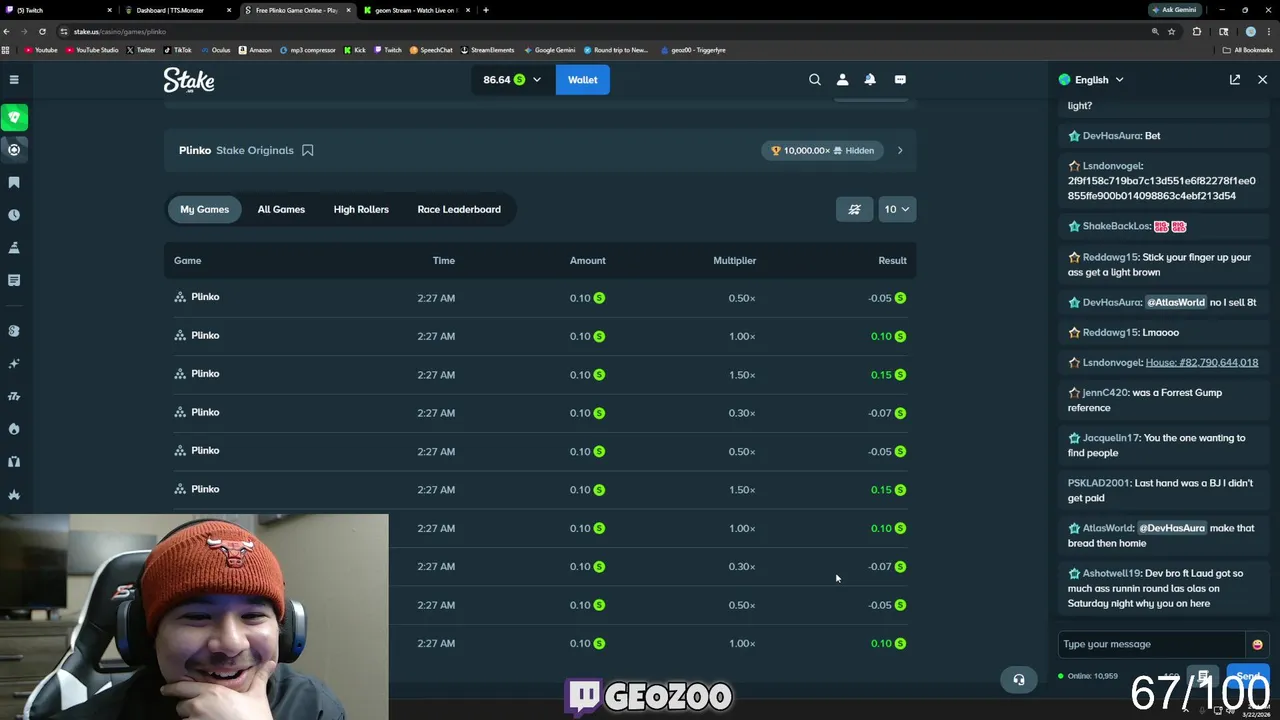Image resolution: width=1280 pixels, height=720 pixels.
Task: Click the Lsndonvogel hash message username
Action: pyautogui.click(x=1112, y=166)
